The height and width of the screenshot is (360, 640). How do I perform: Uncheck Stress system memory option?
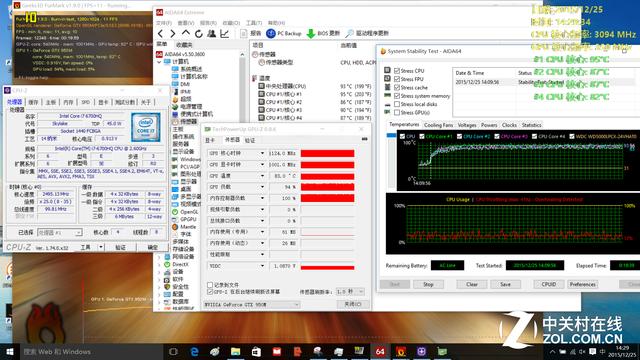397,96
